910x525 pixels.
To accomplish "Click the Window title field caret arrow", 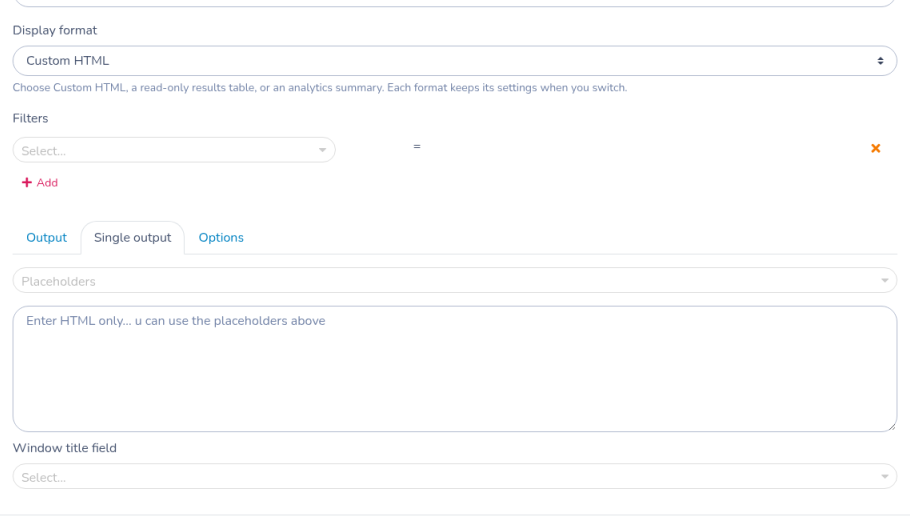I will coord(884,477).
